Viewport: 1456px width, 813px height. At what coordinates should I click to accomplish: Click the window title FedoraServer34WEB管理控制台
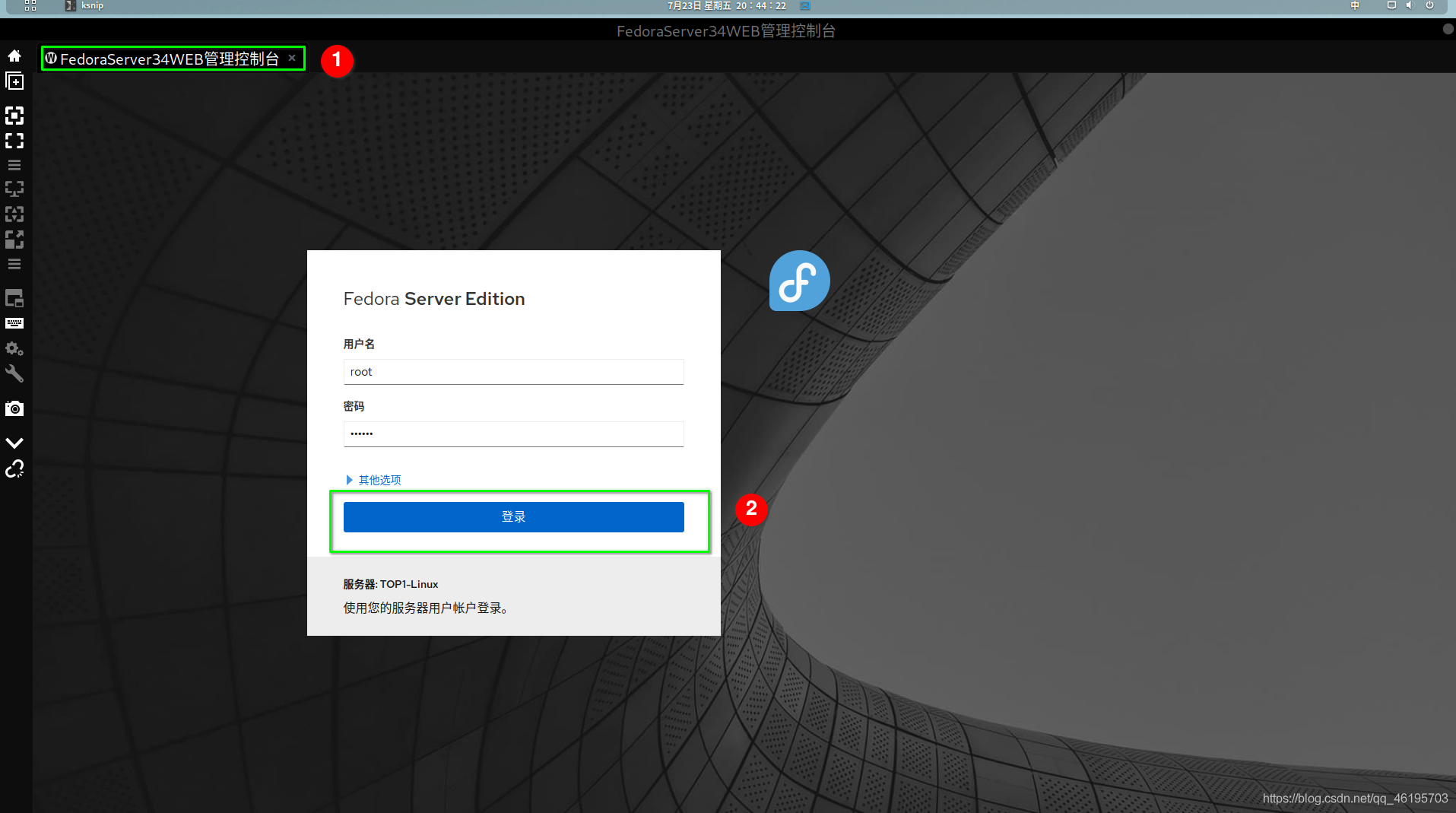(x=726, y=31)
